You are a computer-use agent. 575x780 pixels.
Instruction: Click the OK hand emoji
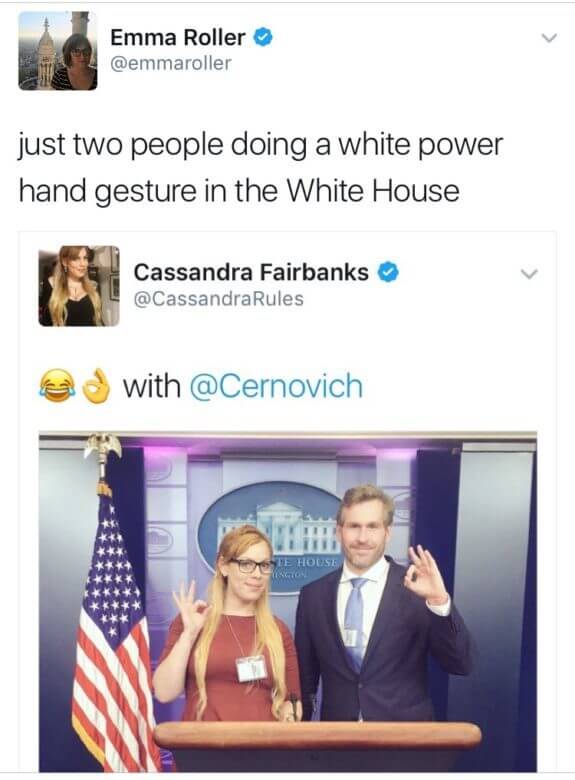[x=96, y=386]
